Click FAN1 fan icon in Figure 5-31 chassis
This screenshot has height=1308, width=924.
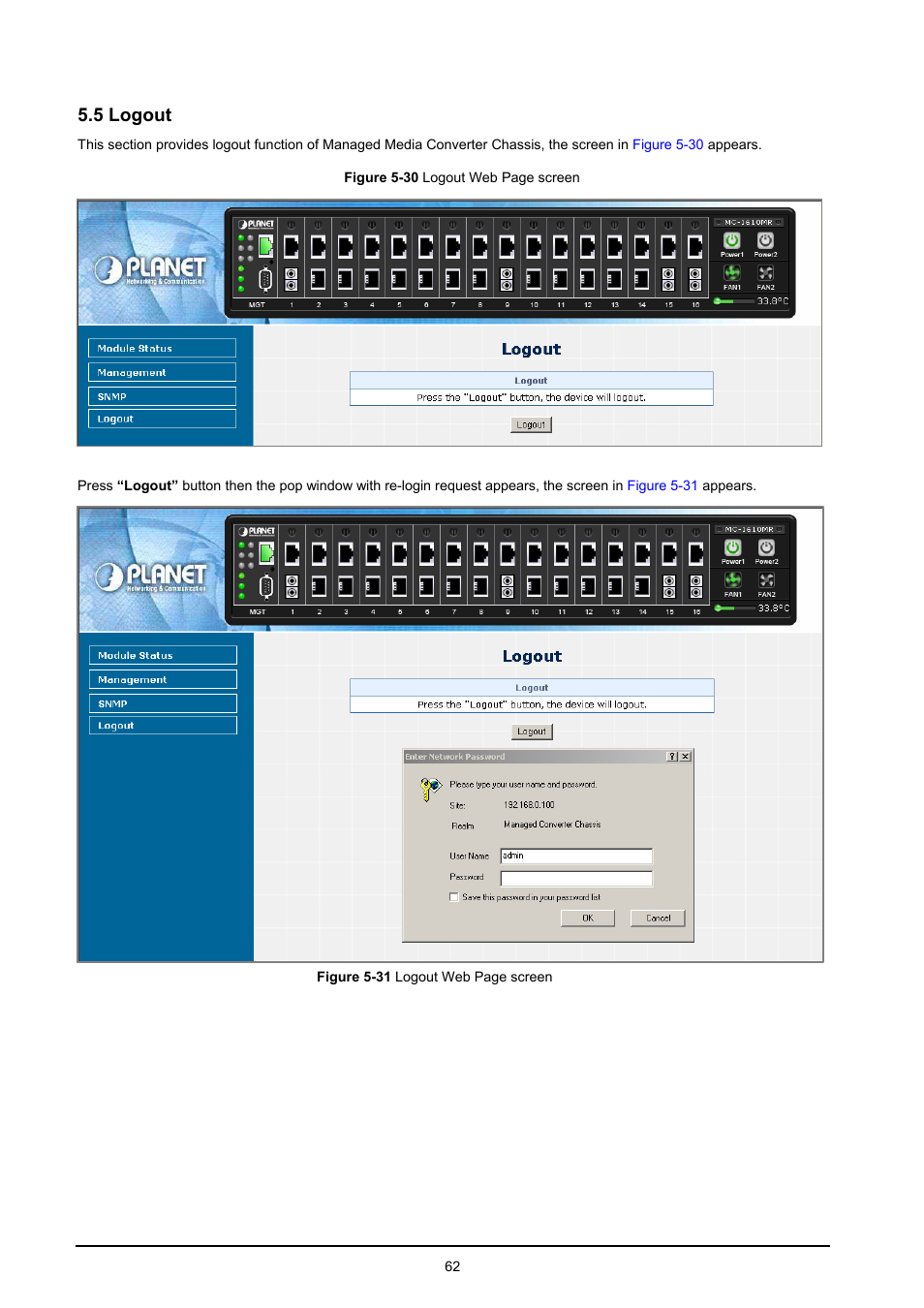[x=733, y=580]
